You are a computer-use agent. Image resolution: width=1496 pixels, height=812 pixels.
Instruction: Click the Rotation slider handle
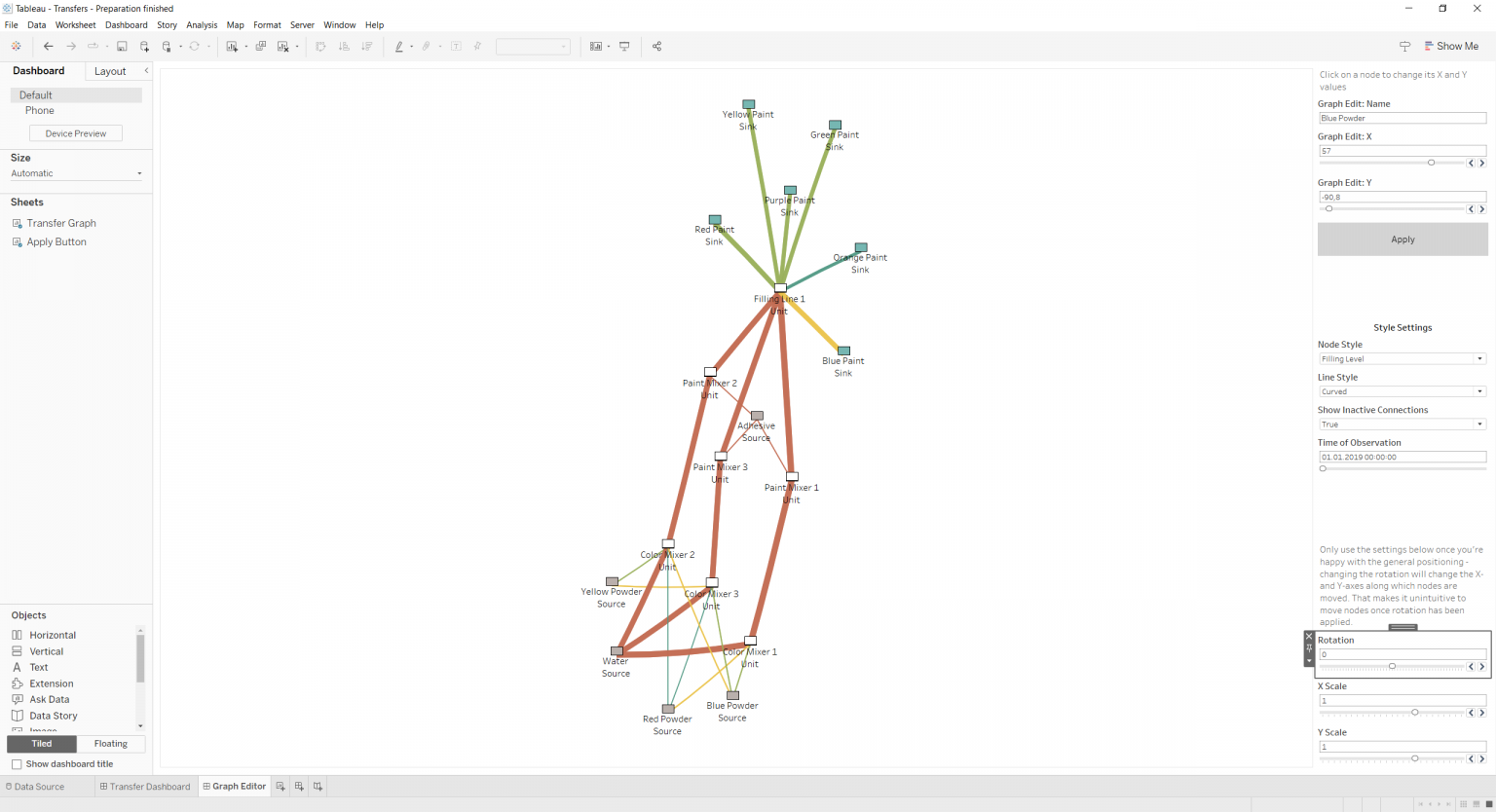(x=1391, y=667)
